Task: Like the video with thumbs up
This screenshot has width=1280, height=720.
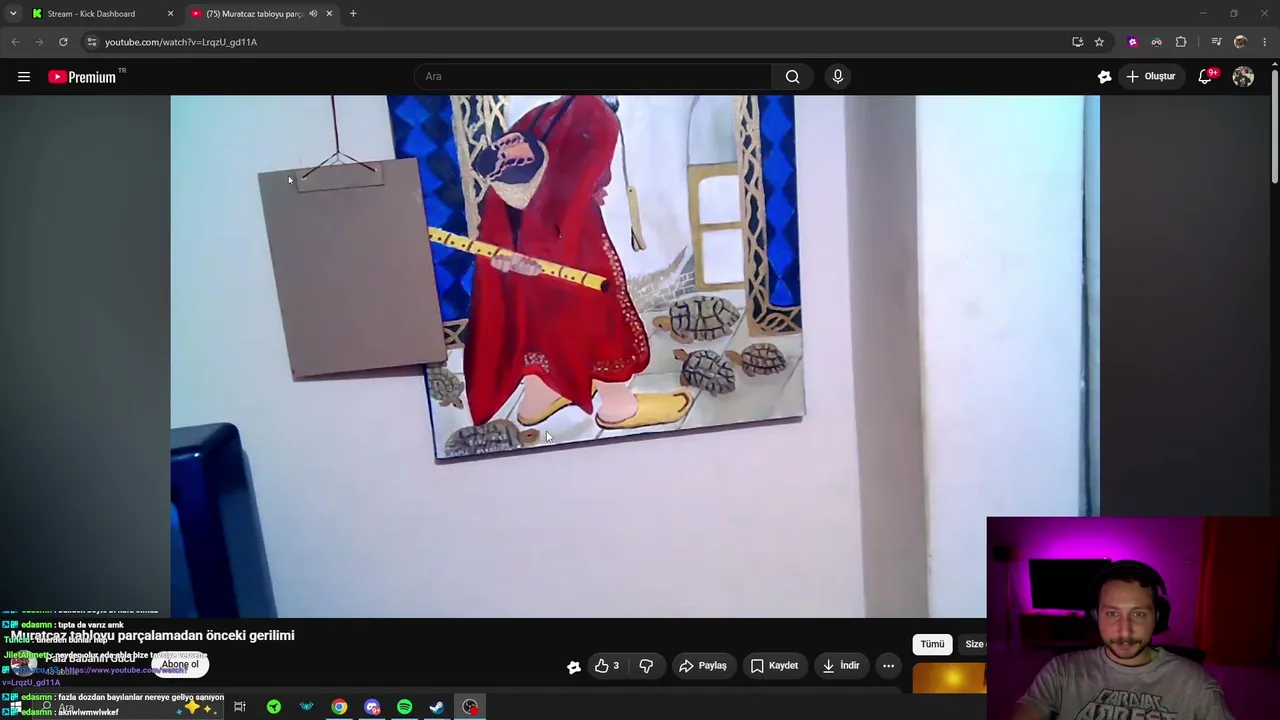Action: (x=607, y=666)
